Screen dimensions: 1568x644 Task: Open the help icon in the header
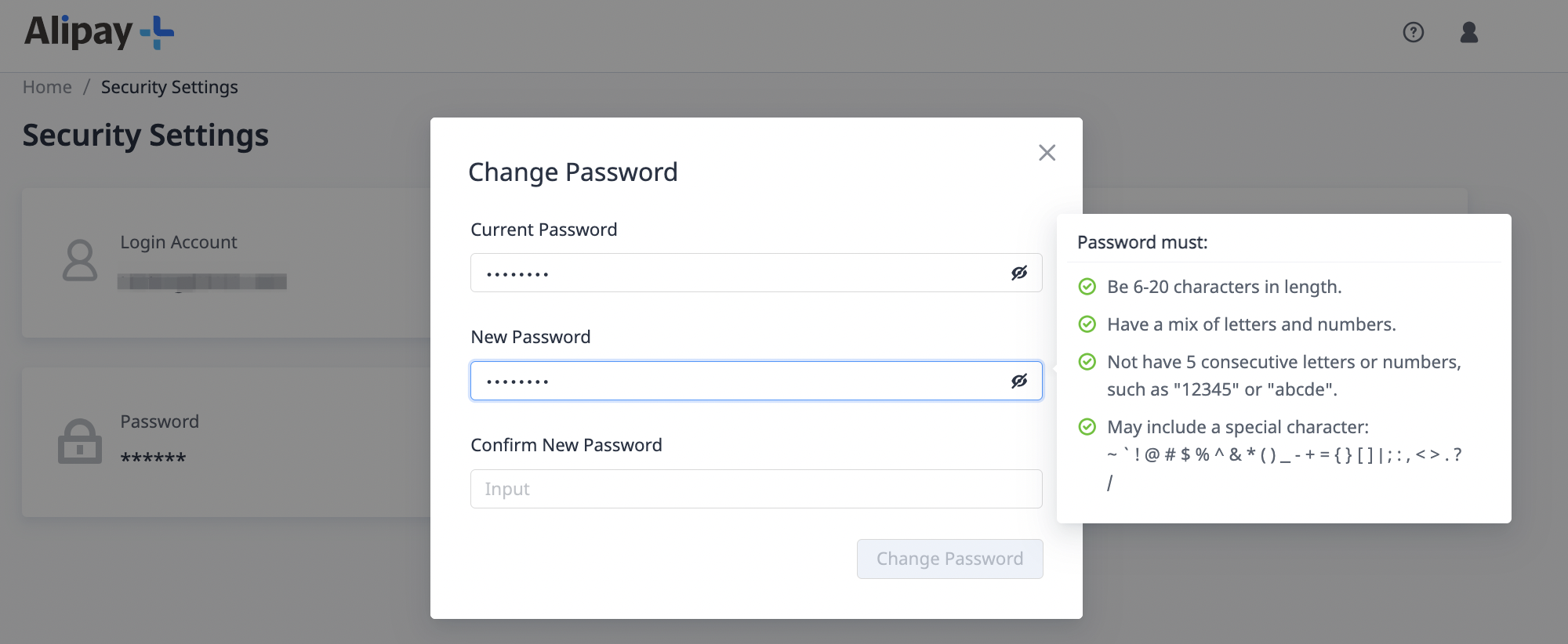pos(1413,33)
